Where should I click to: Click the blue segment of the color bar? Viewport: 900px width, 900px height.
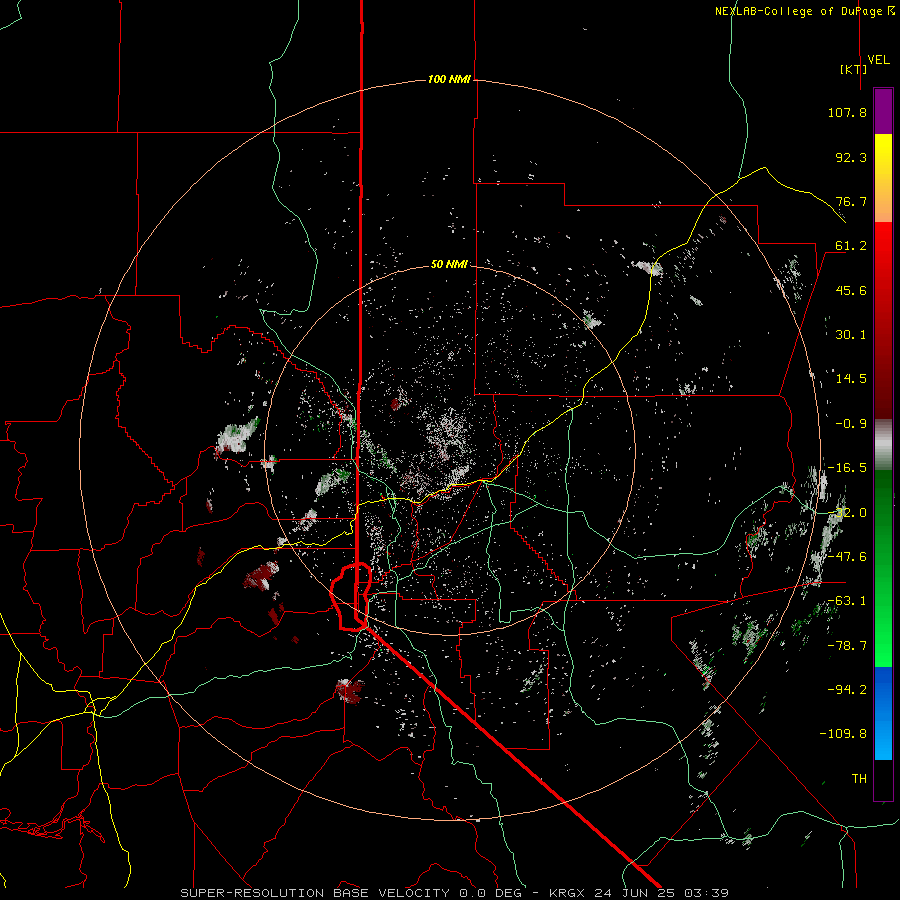coord(883,713)
